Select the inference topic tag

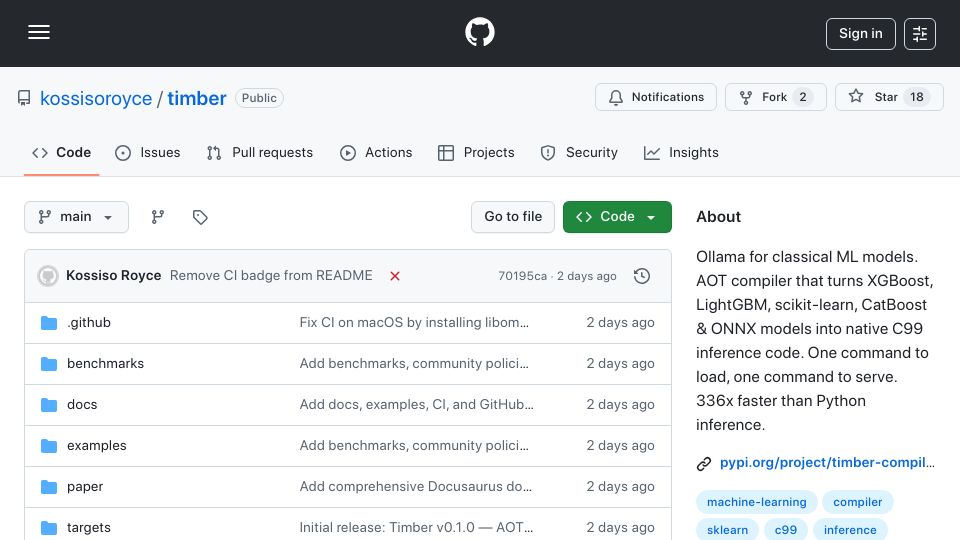coord(850,530)
